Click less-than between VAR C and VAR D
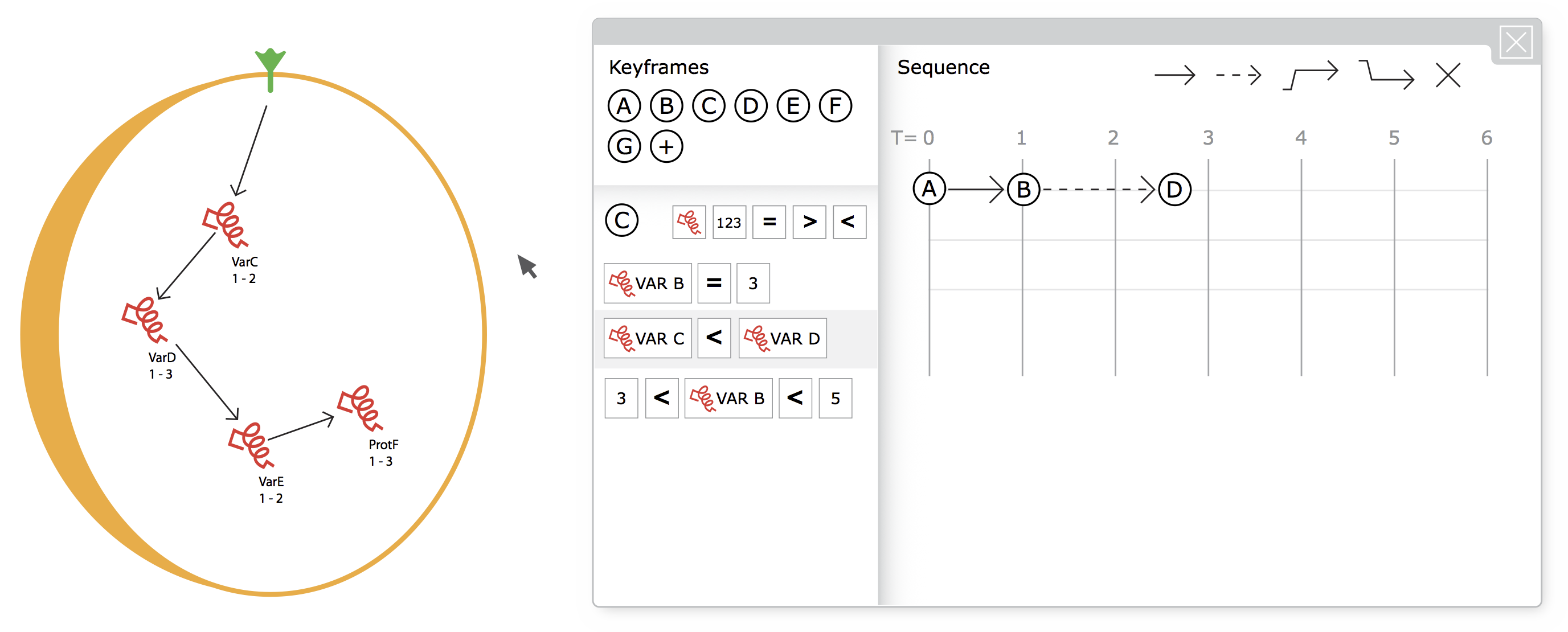 coord(714,338)
